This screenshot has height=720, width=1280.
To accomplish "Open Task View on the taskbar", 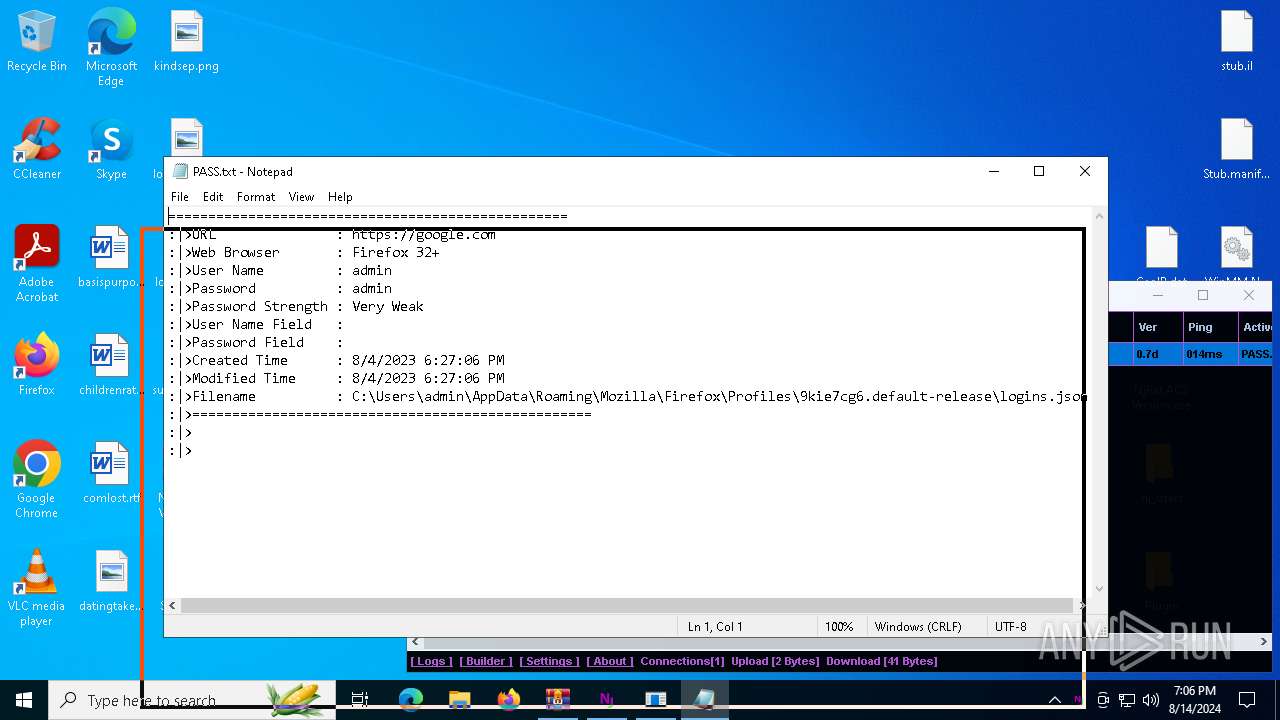I will point(360,700).
